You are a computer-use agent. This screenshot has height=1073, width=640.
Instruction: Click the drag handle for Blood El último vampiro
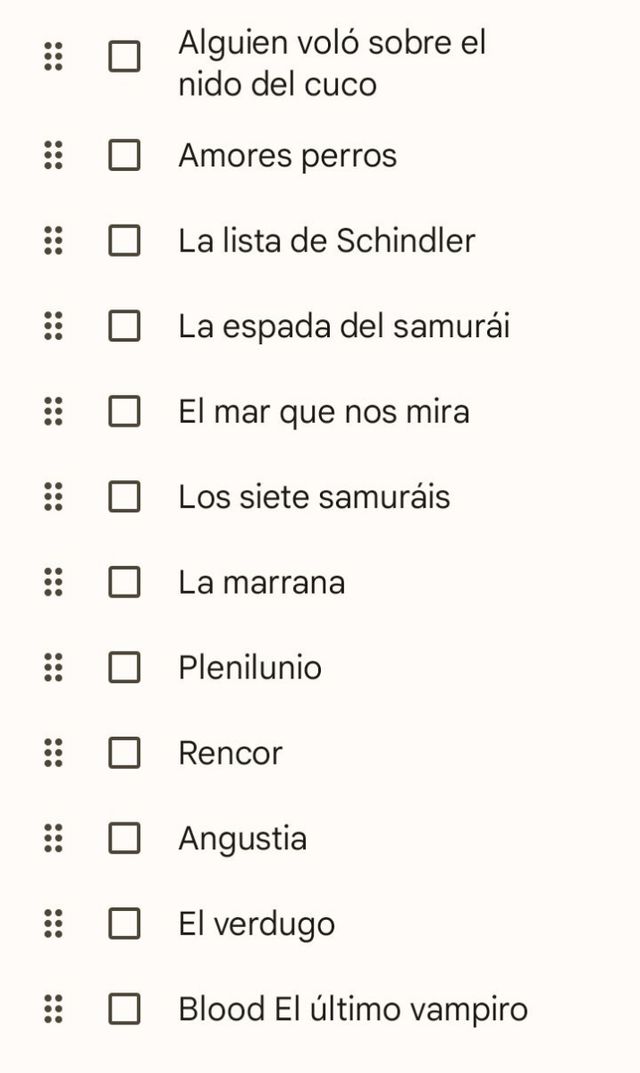[x=53, y=1009]
